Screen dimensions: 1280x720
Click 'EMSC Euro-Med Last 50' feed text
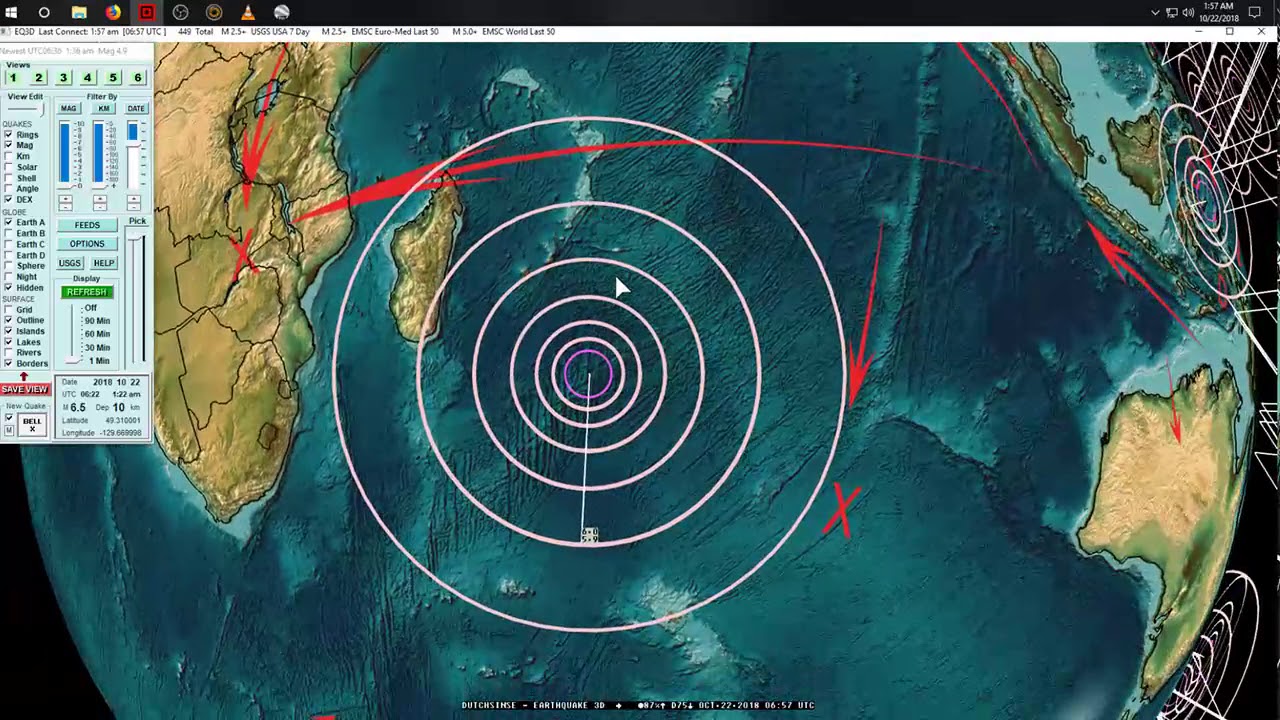click(x=394, y=32)
